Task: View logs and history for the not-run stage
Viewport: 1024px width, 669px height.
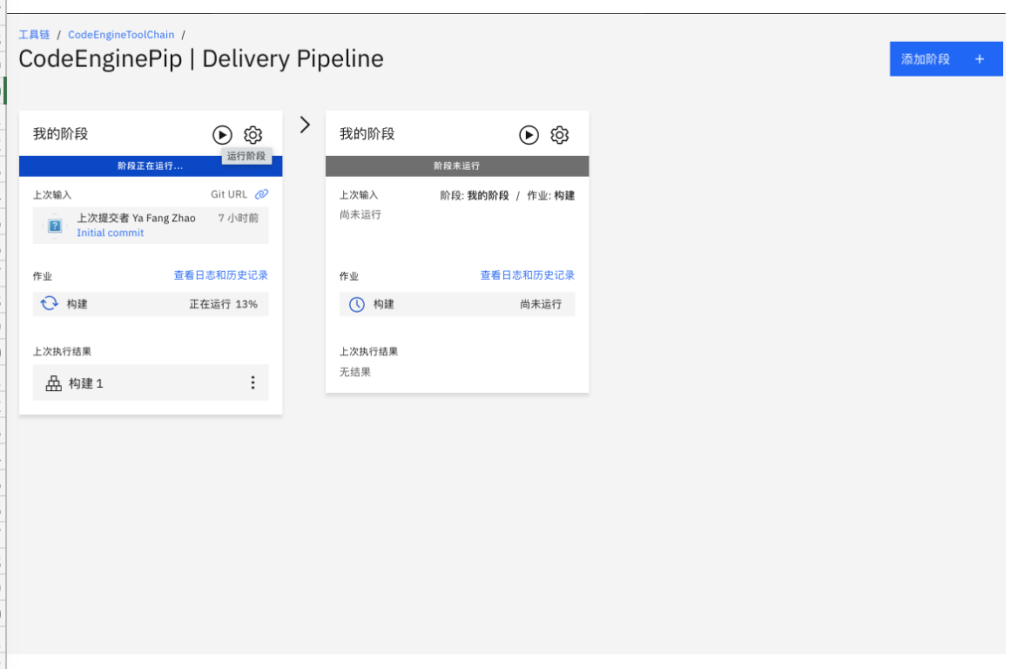Action: (528, 275)
